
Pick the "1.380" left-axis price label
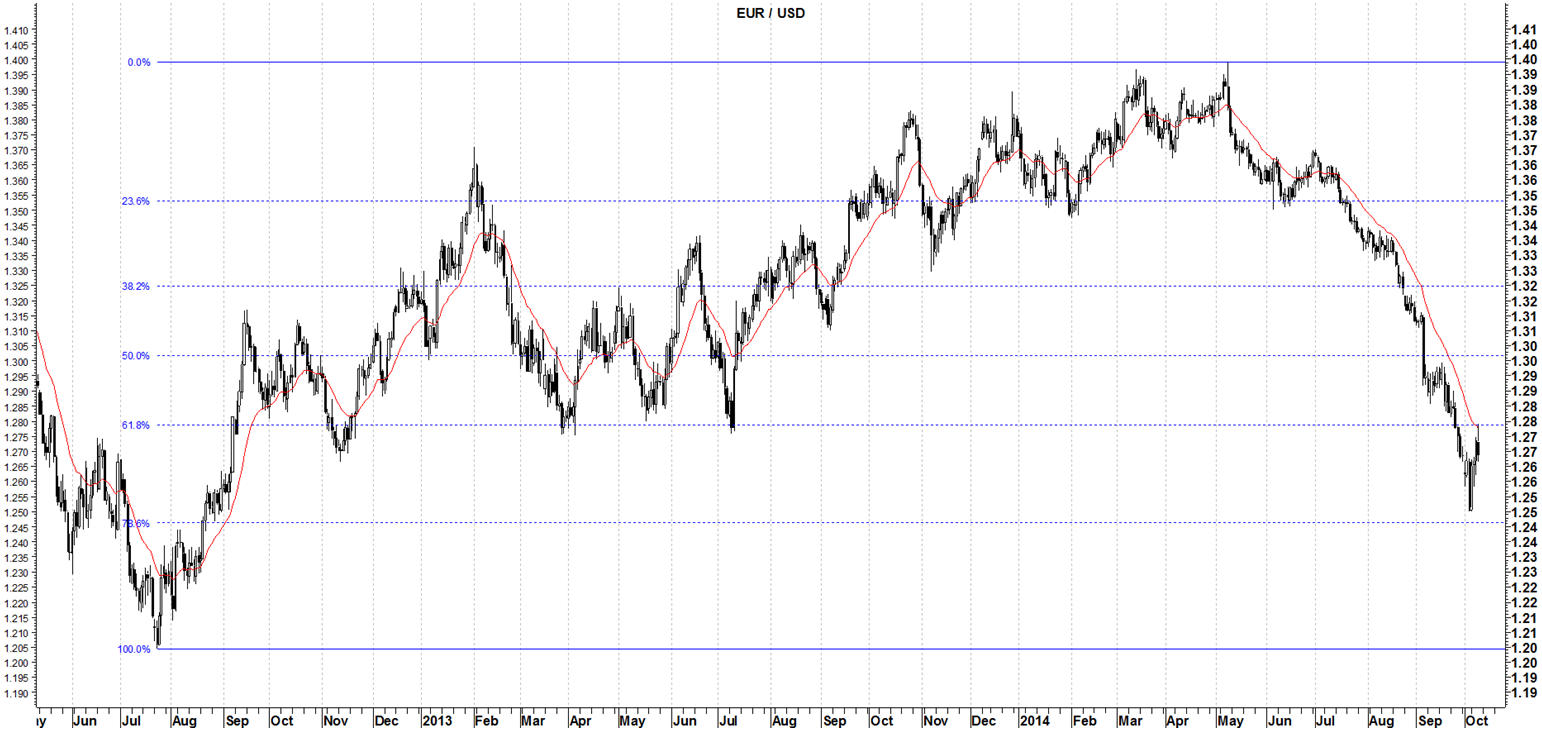pos(16,121)
